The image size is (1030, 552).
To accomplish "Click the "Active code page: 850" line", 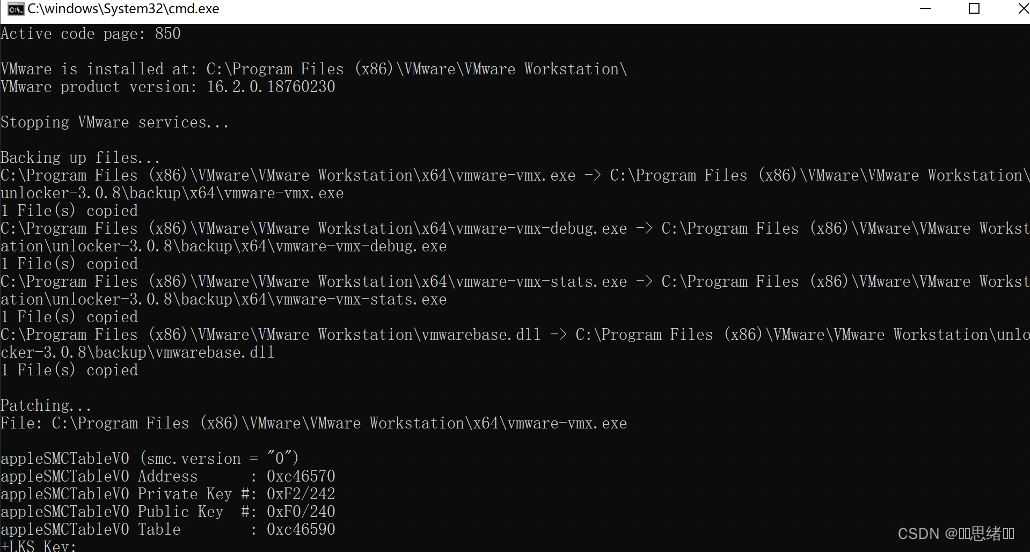I will click(90, 34).
